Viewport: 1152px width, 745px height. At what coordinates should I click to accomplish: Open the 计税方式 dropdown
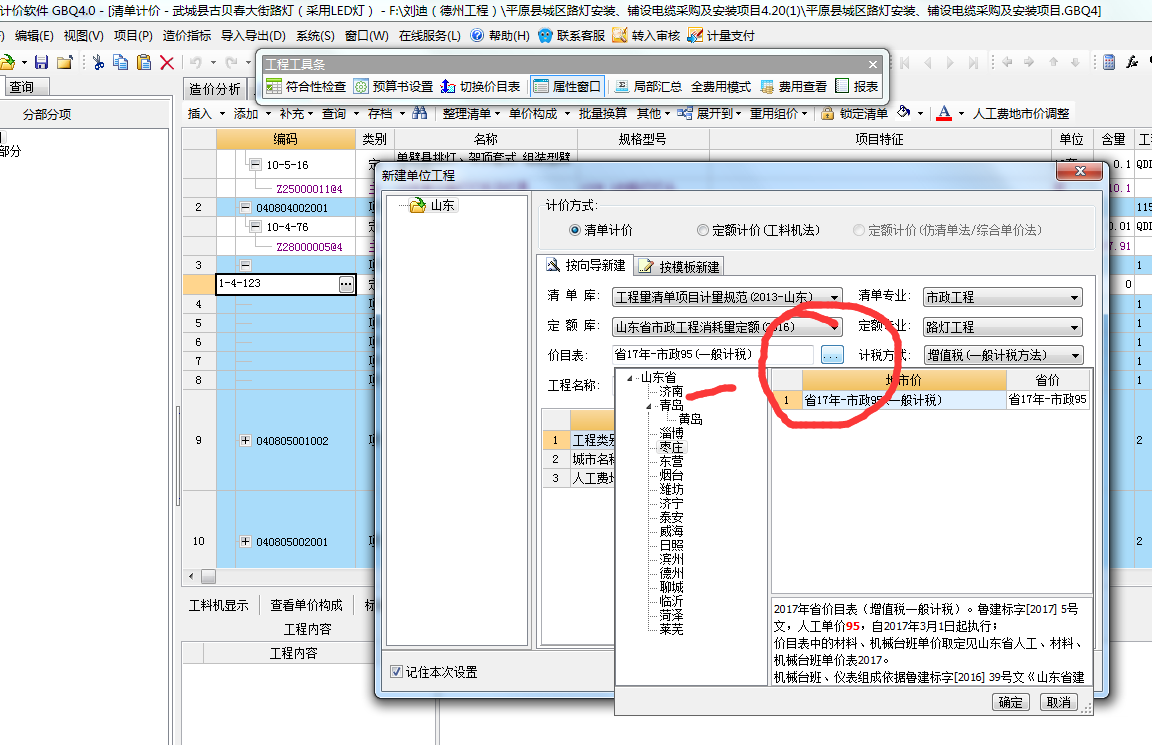pyautogui.click(x=1075, y=354)
